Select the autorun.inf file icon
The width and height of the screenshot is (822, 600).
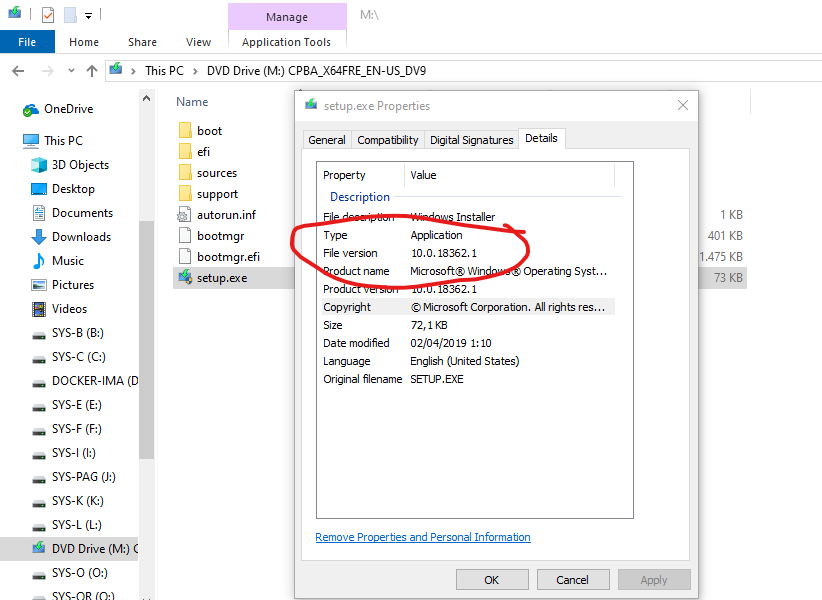click(185, 215)
